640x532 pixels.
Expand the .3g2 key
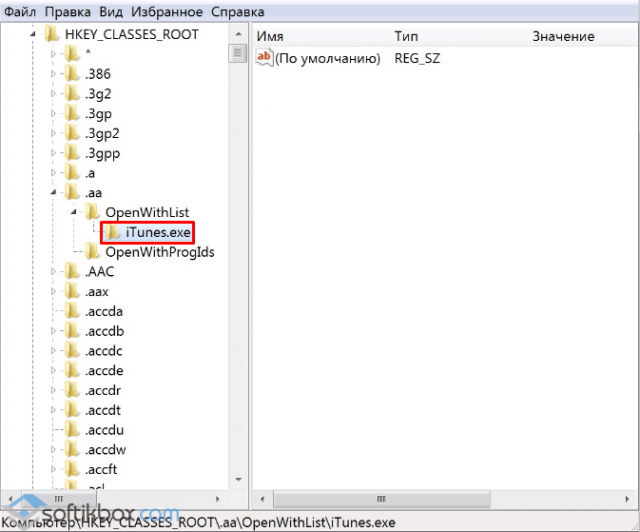pyautogui.click(x=53, y=93)
